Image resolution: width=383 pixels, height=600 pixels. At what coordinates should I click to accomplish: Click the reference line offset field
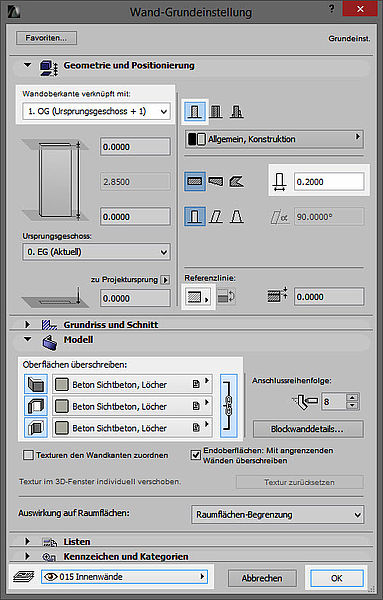tap(329, 297)
